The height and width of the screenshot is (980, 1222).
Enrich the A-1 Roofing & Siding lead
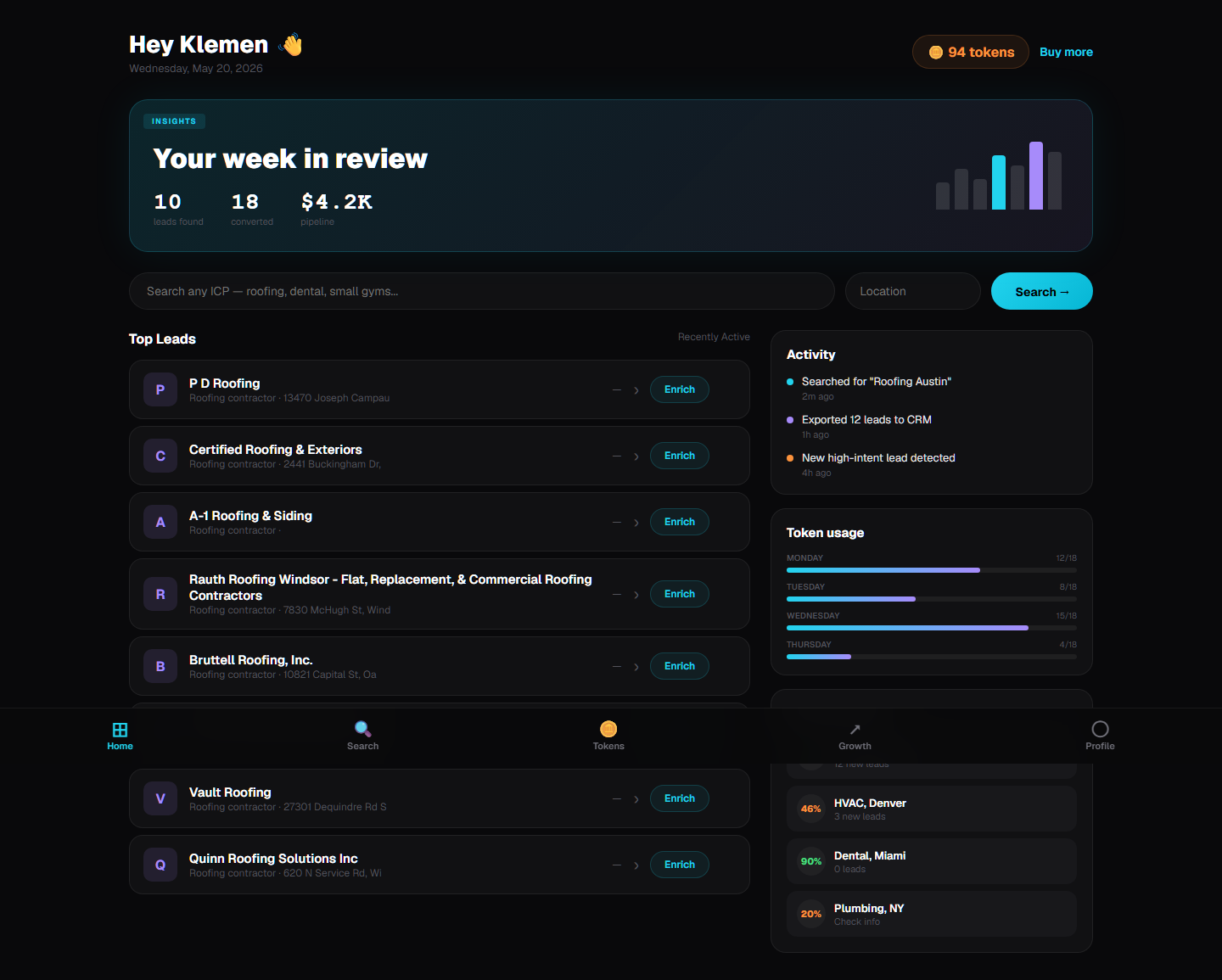680,522
